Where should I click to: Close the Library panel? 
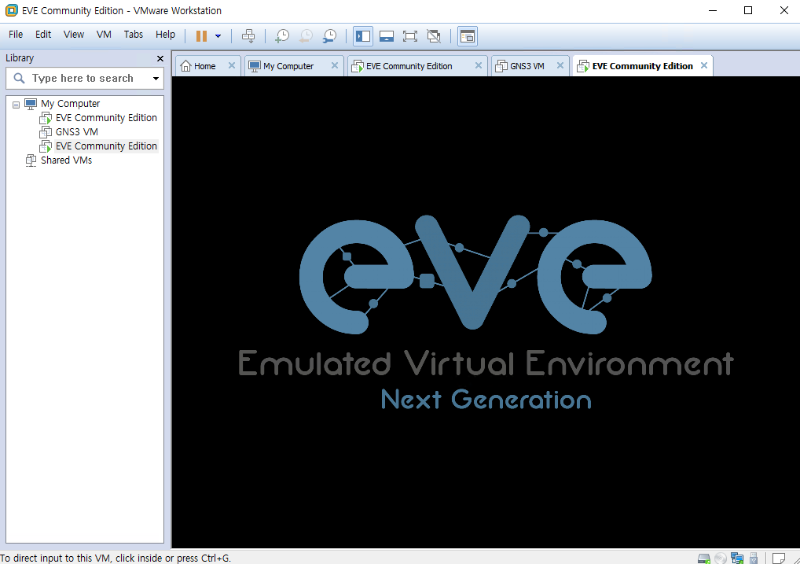coord(160,58)
